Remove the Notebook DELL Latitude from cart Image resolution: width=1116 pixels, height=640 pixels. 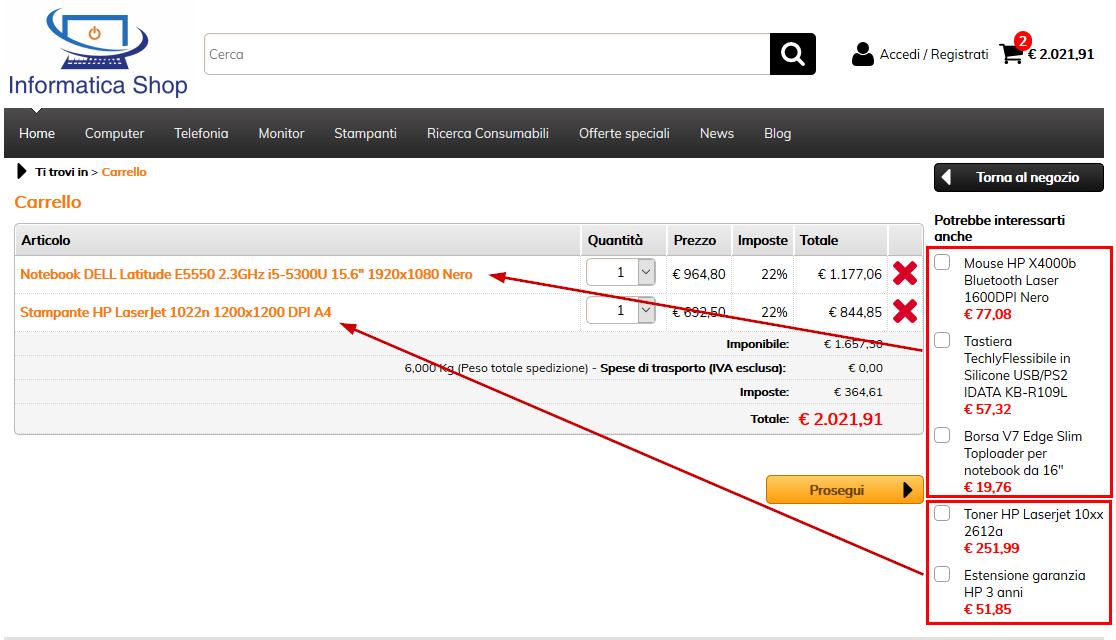(x=905, y=273)
